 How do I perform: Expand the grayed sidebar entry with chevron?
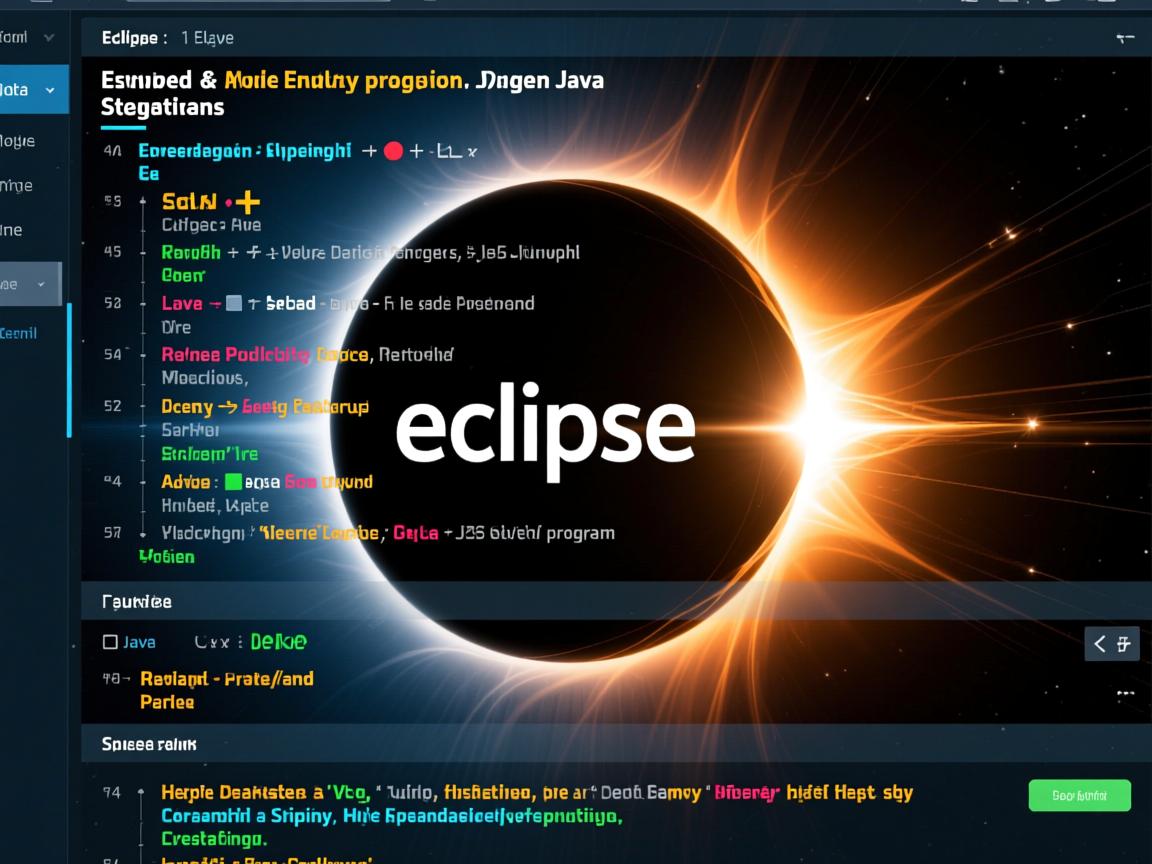pos(40,283)
